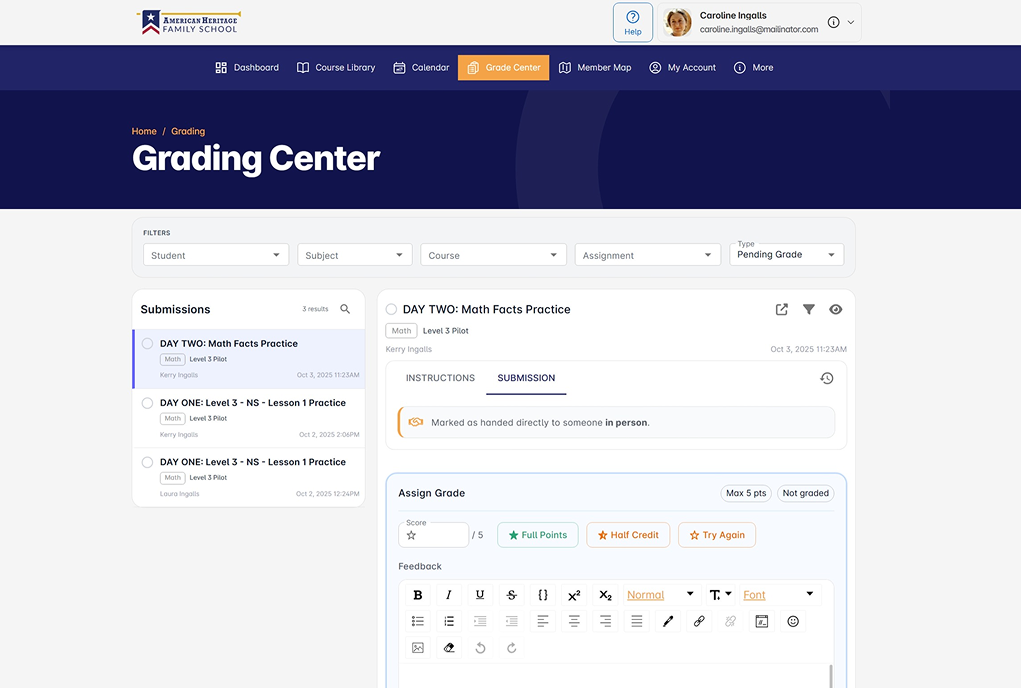Switch to the Instructions tab
1021x688 pixels.
coord(440,378)
